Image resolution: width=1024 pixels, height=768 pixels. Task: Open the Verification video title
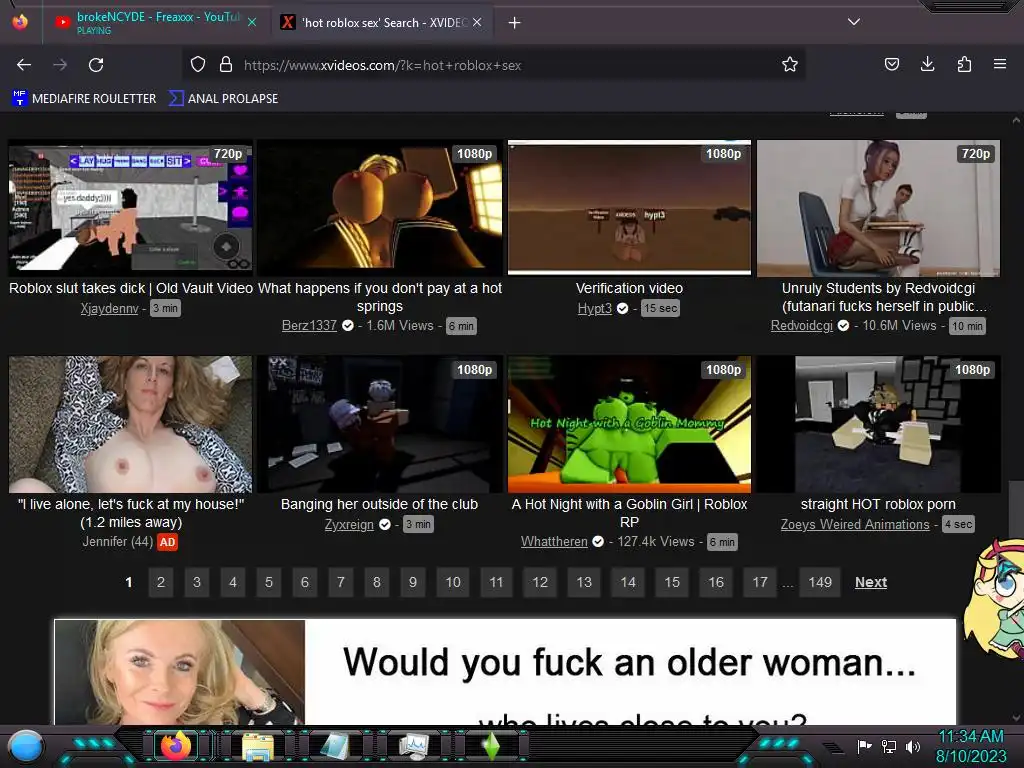(629, 288)
